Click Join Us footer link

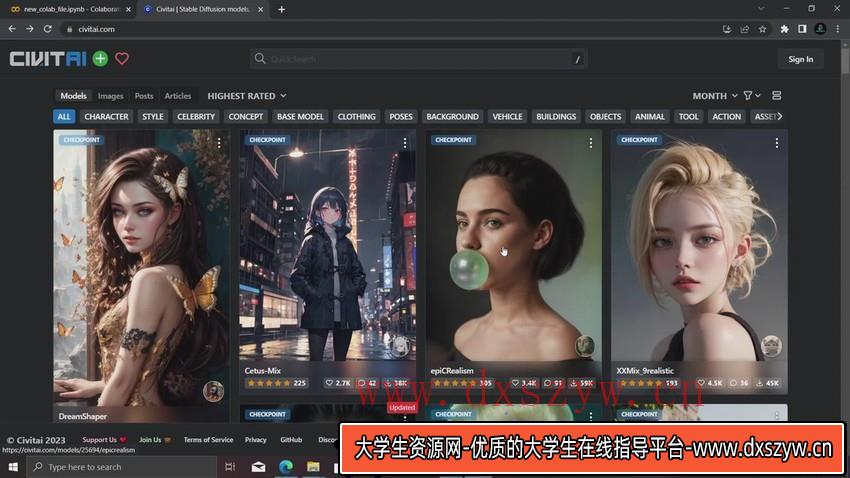154,440
